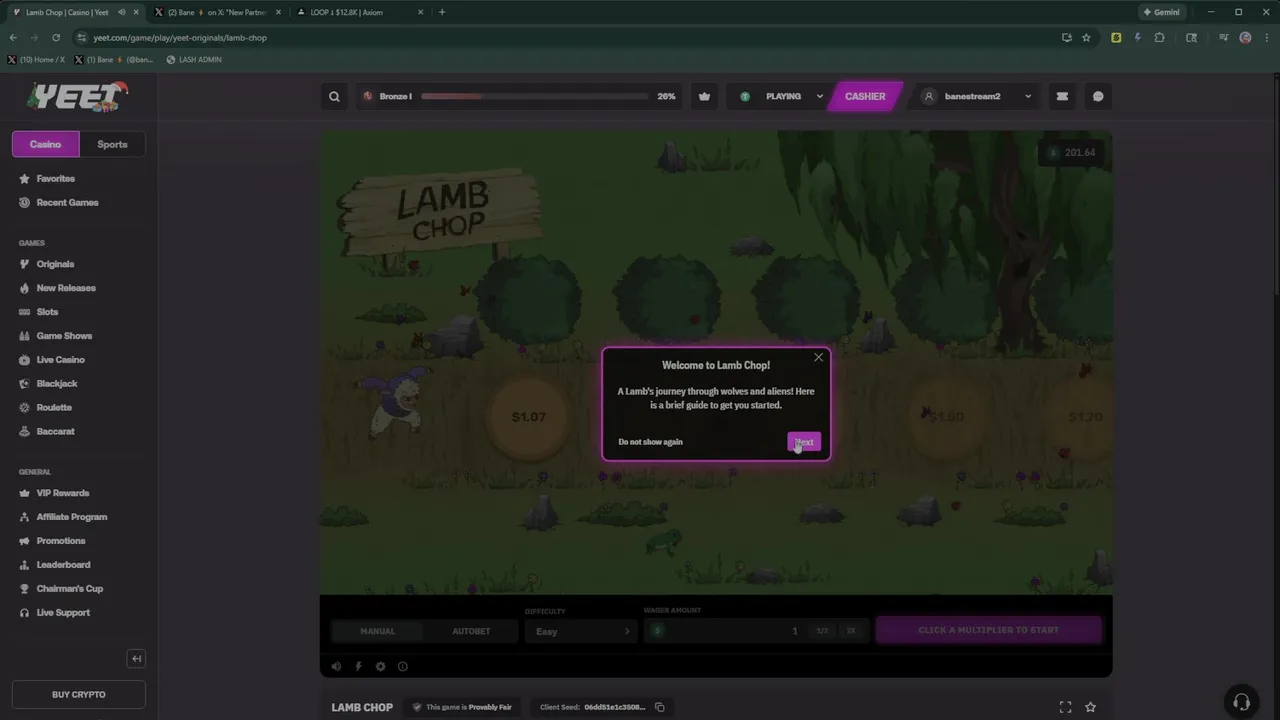The width and height of the screenshot is (1280, 720).
Task: Open a new browser tab
Action: (441, 12)
